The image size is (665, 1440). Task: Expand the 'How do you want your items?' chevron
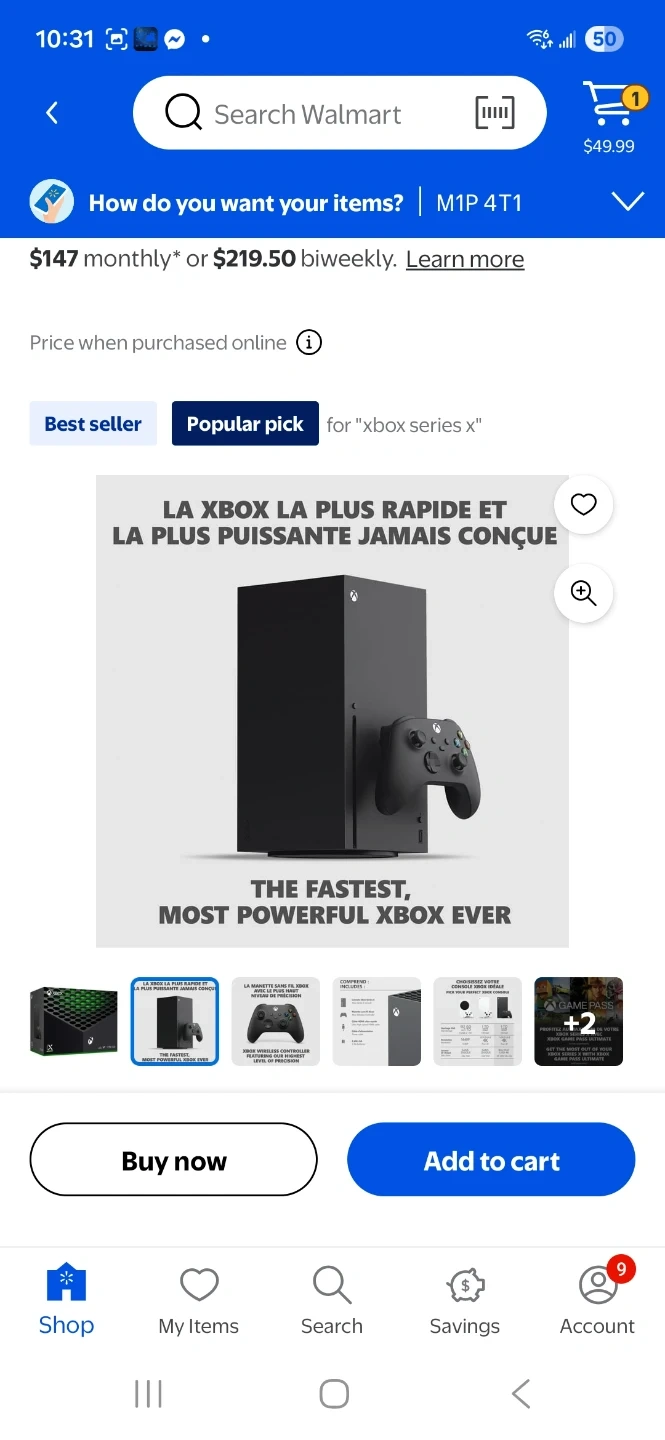coord(628,203)
